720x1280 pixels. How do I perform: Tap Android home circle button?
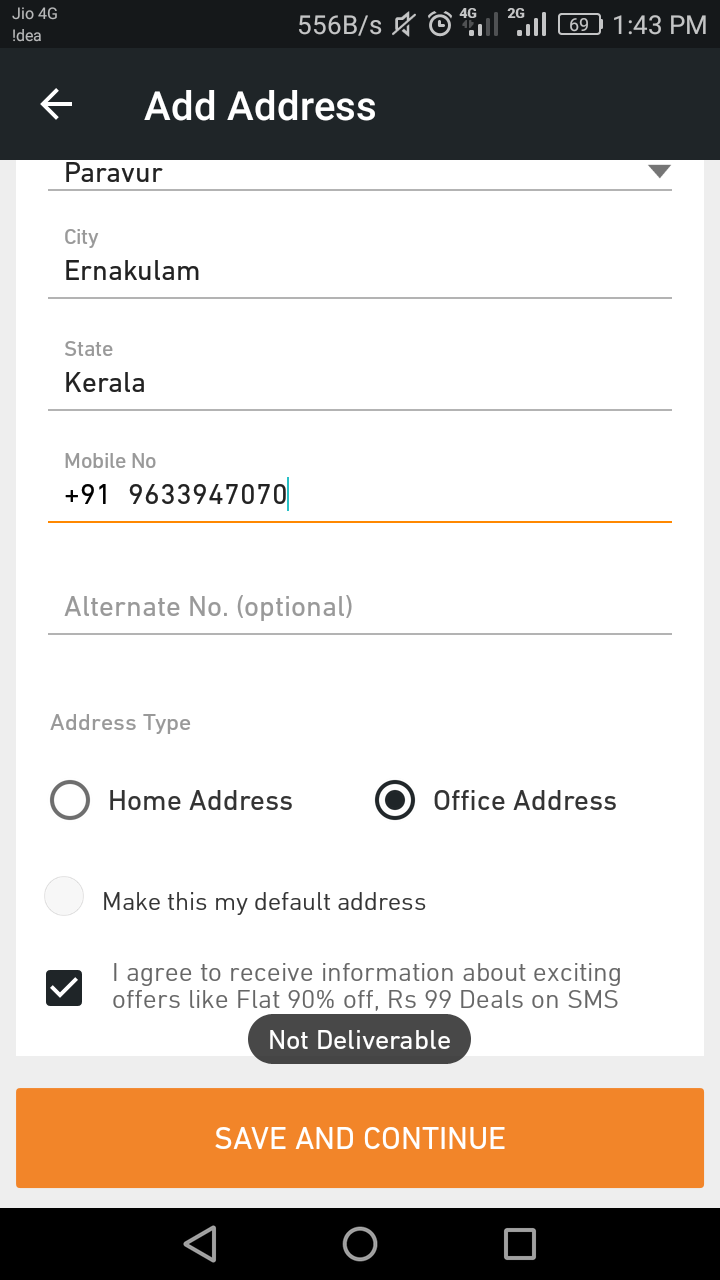point(360,1244)
